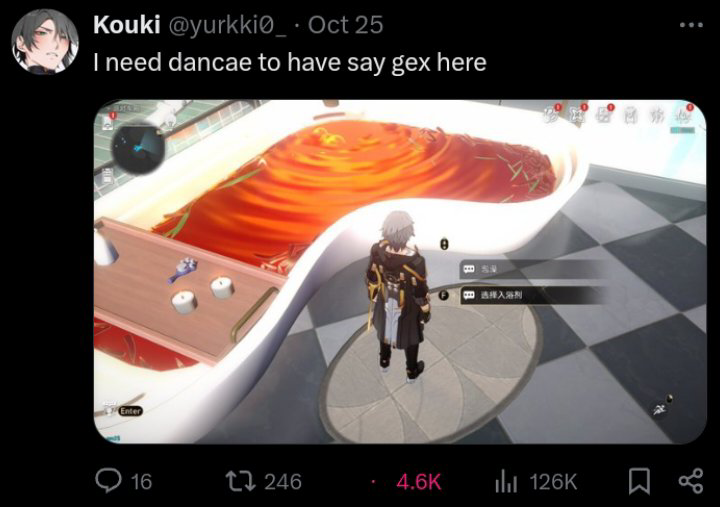Image resolution: width=720 pixels, height=507 pixels.
Task: Click the Enter chat button in game
Action: tap(130, 411)
